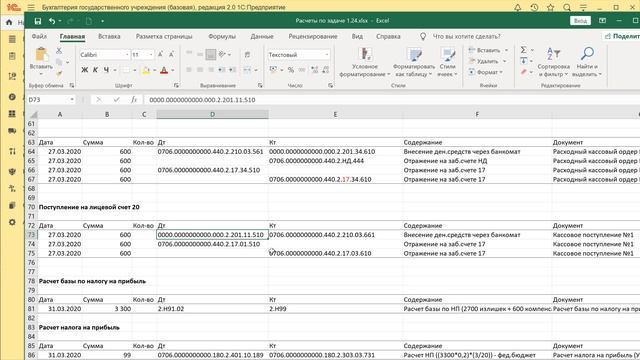Click the font color red swatch
The height and width of the screenshot is (360, 640).
(x=164, y=71)
